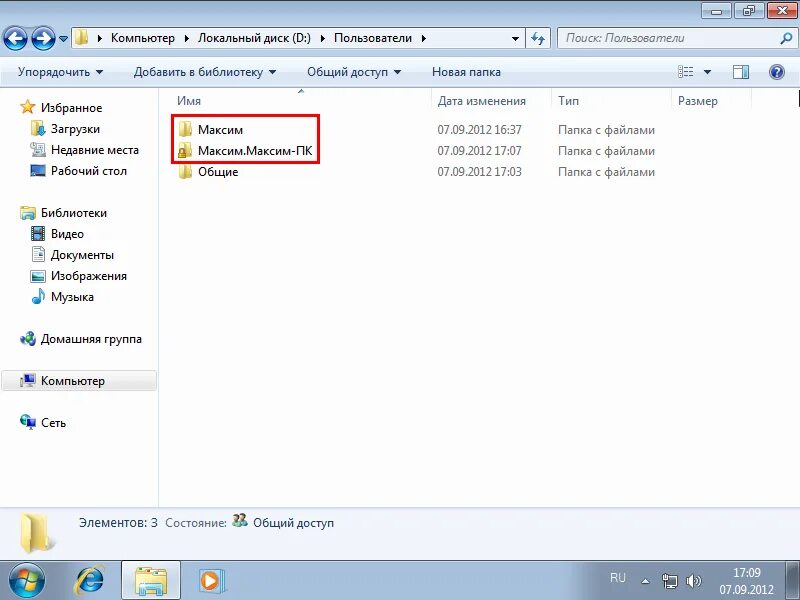Change view with the view mode icon
800x600 pixels.
tap(685, 72)
